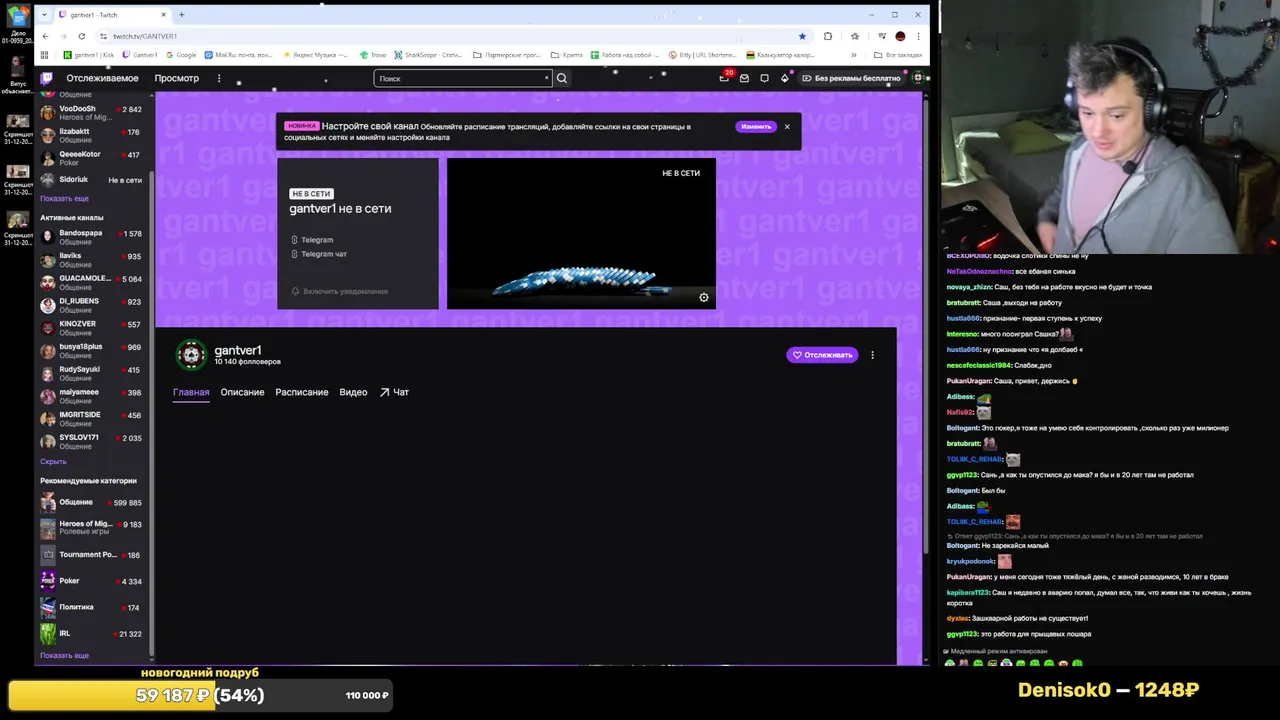Image resolution: width=1280 pixels, height=720 pixels.
Task: Open QeeeeKotor channel in sidebar
Action: [x=92, y=157]
